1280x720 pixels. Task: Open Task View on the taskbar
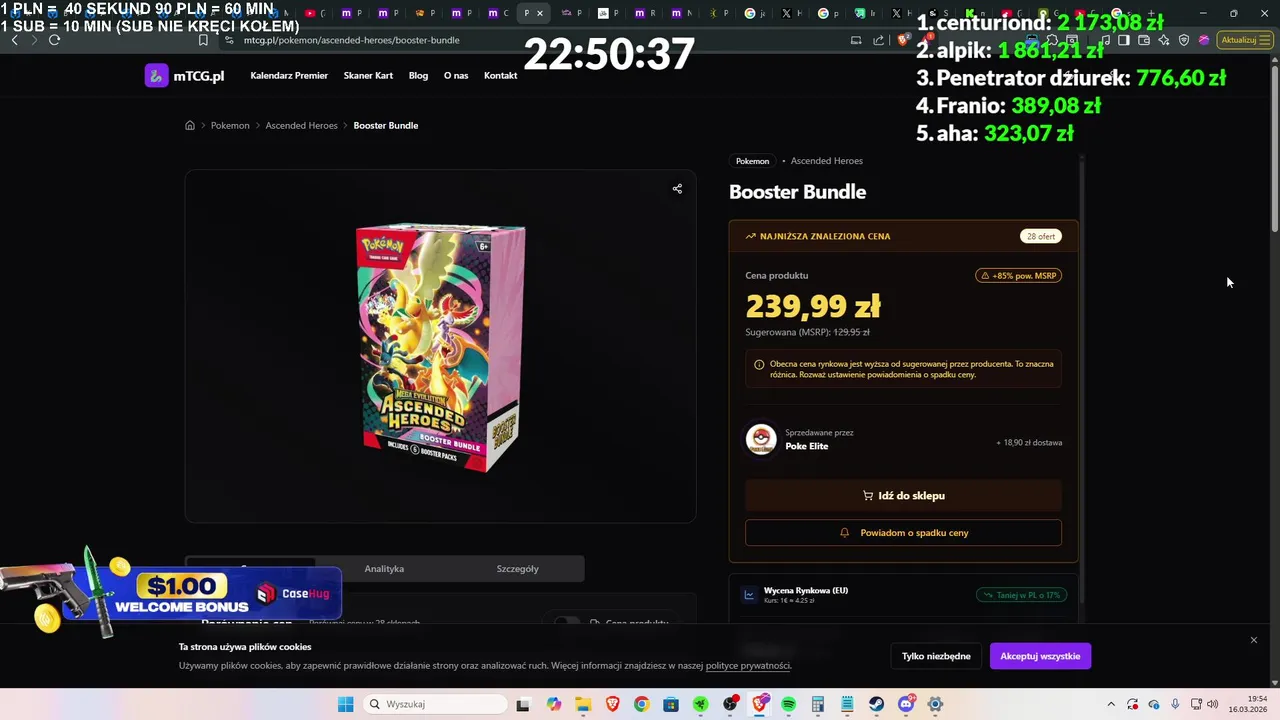522,704
